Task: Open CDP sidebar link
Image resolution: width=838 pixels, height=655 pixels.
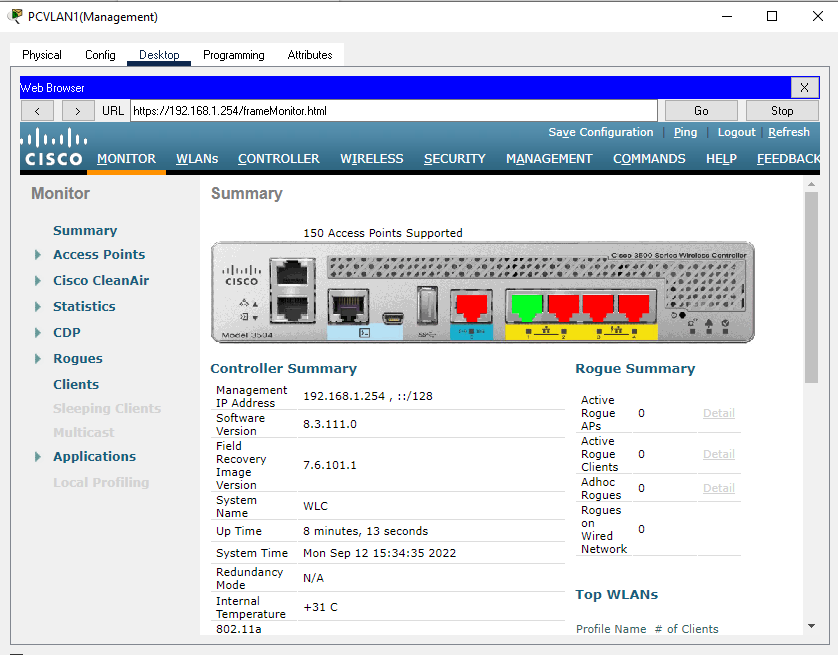Action: click(x=67, y=333)
